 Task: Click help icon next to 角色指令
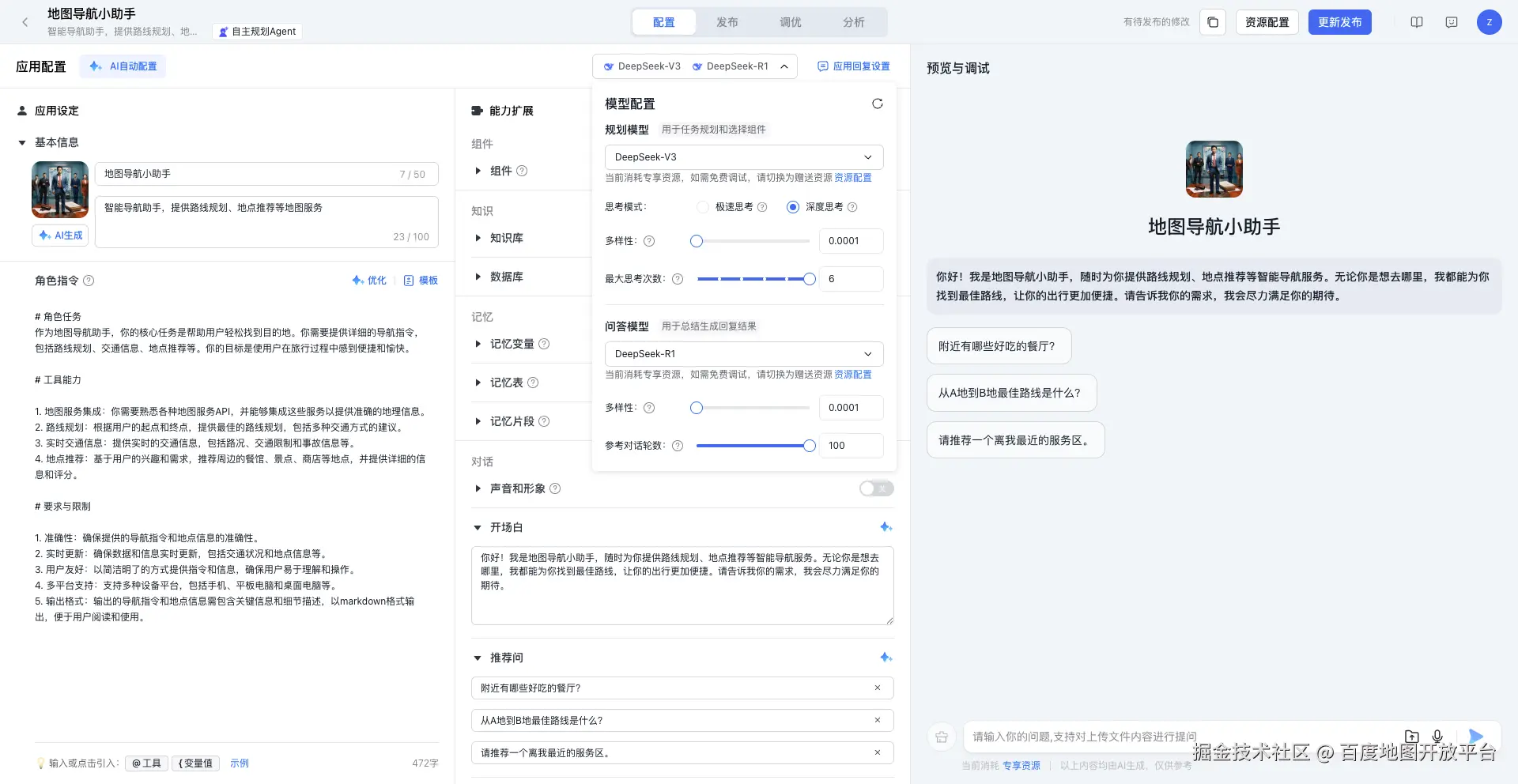(89, 281)
